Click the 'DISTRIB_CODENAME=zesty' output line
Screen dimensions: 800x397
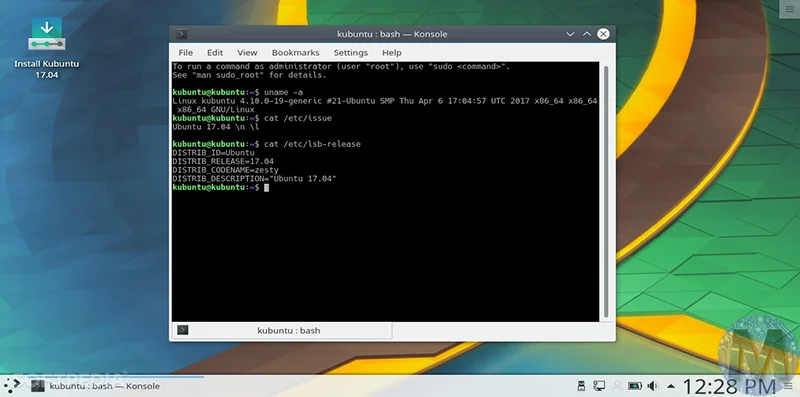[x=226, y=170]
